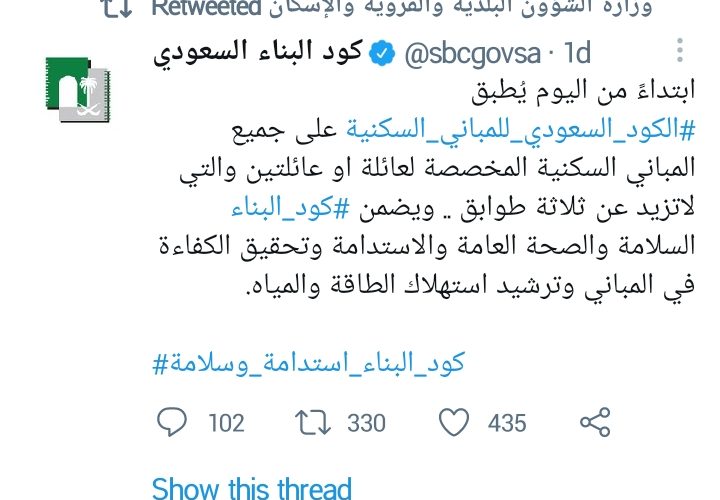Tap the share icon under tweet

click(595, 422)
